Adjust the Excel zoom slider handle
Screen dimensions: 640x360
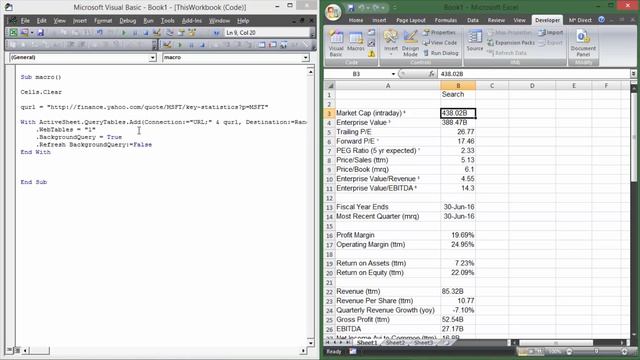(596, 351)
